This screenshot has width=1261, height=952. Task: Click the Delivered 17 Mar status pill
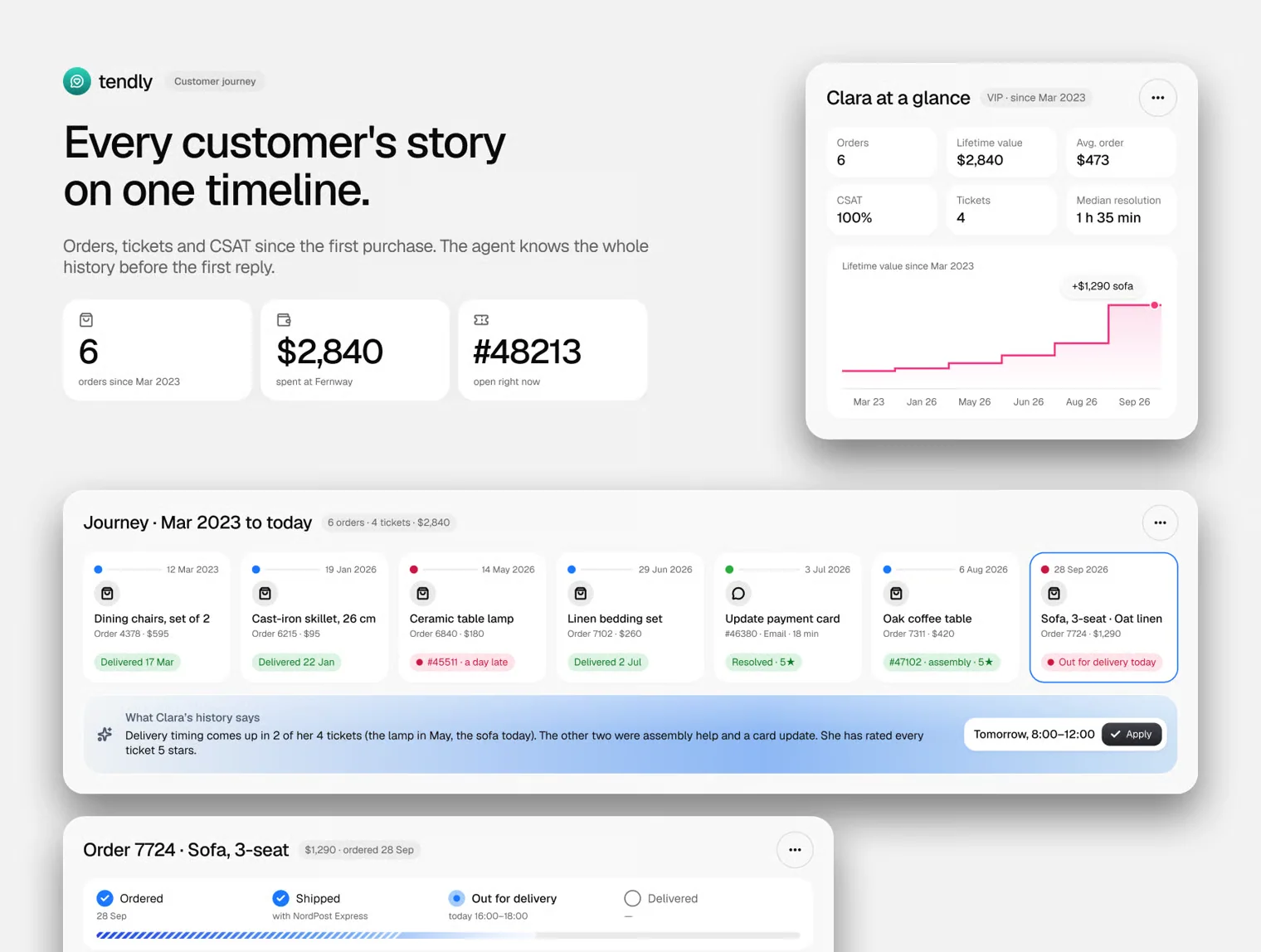137,663
